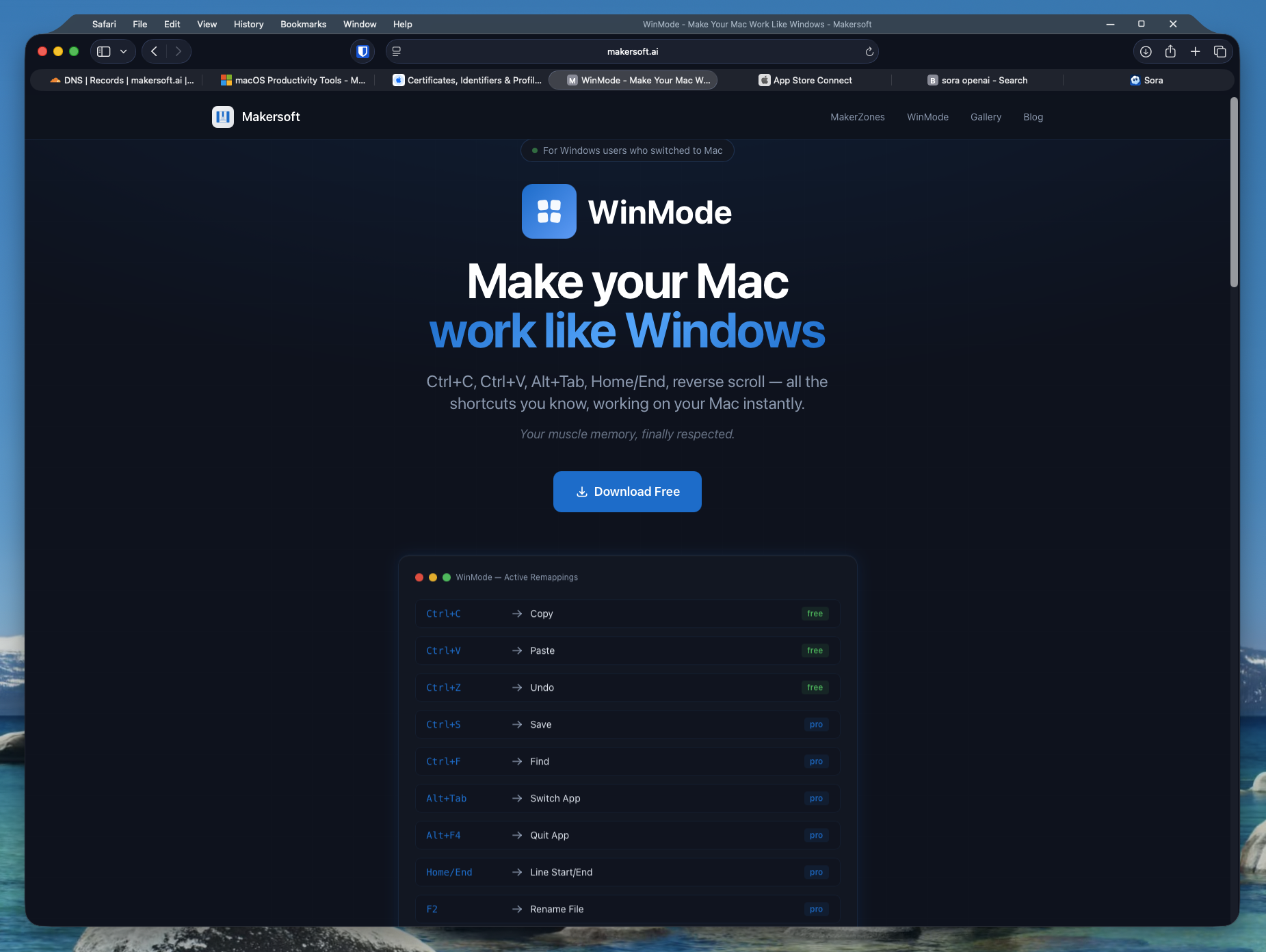This screenshot has height=952, width=1266.
Task: Click the WinMode app icon in the hero
Action: point(549,211)
